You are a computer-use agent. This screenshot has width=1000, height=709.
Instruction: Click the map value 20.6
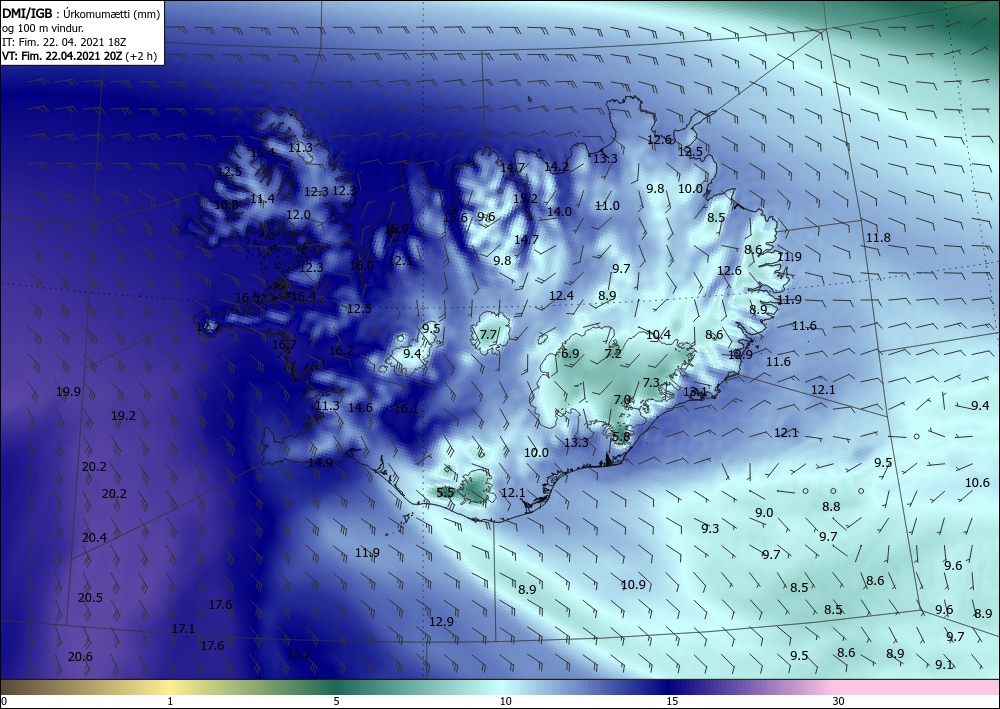80,657
